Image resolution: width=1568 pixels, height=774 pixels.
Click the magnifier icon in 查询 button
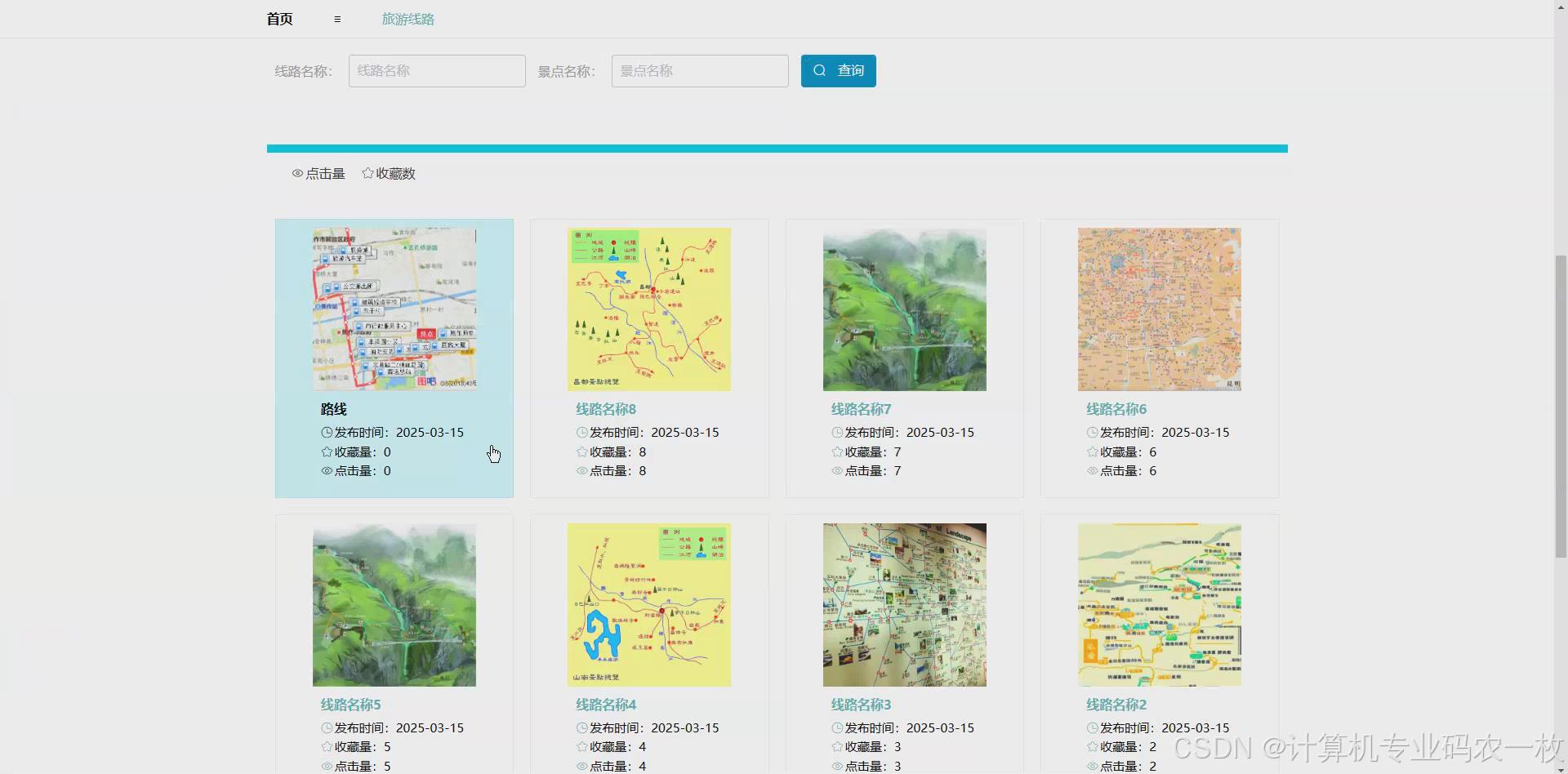click(x=820, y=71)
